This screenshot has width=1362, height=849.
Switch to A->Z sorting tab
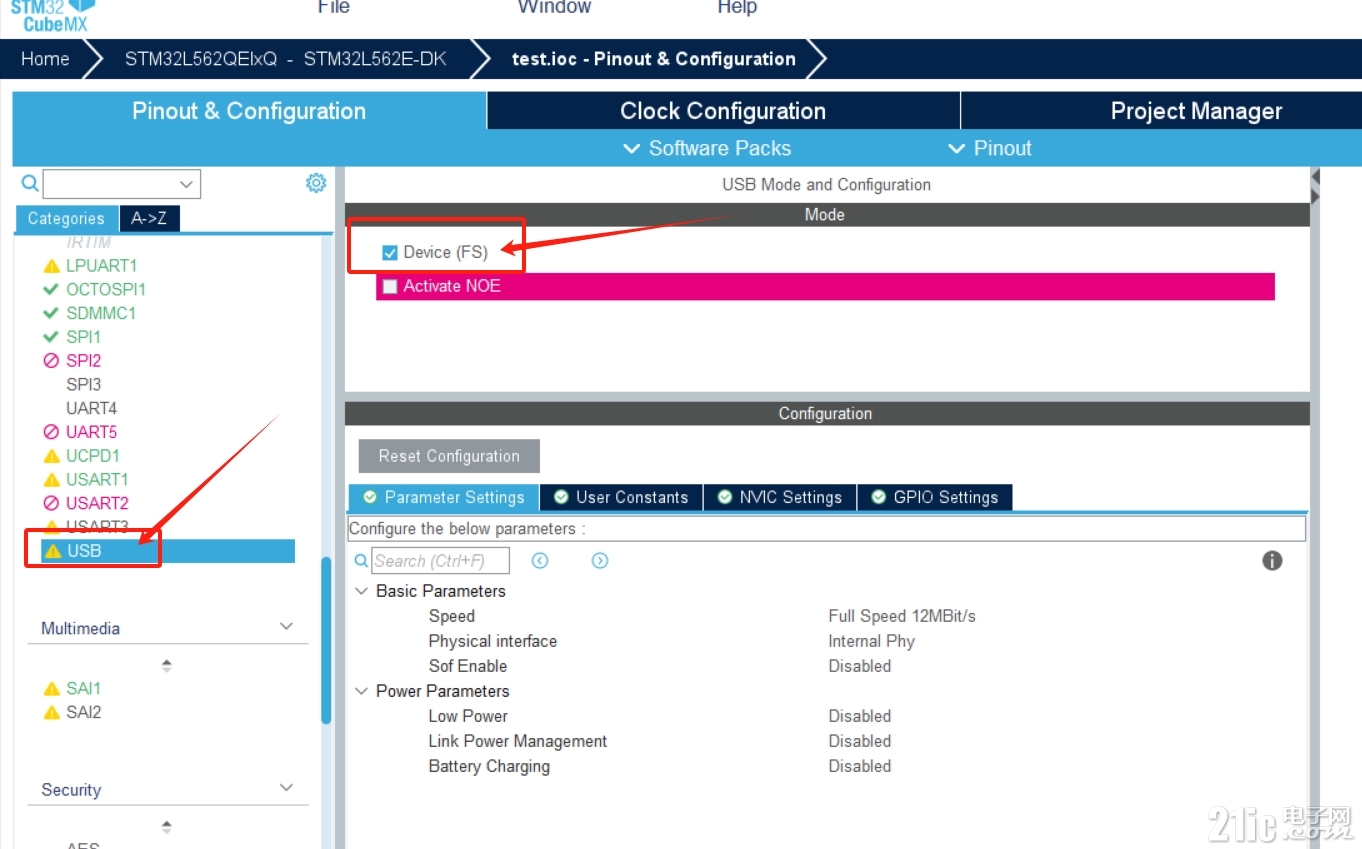(x=149, y=218)
